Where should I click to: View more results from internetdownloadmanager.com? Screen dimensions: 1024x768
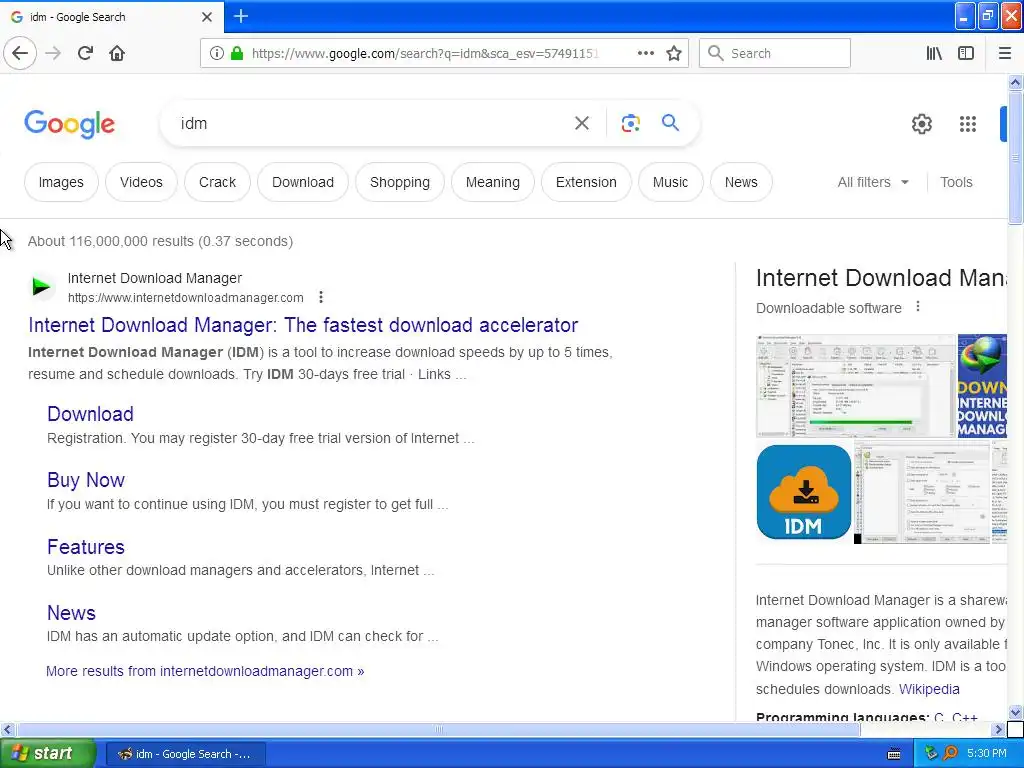205,671
